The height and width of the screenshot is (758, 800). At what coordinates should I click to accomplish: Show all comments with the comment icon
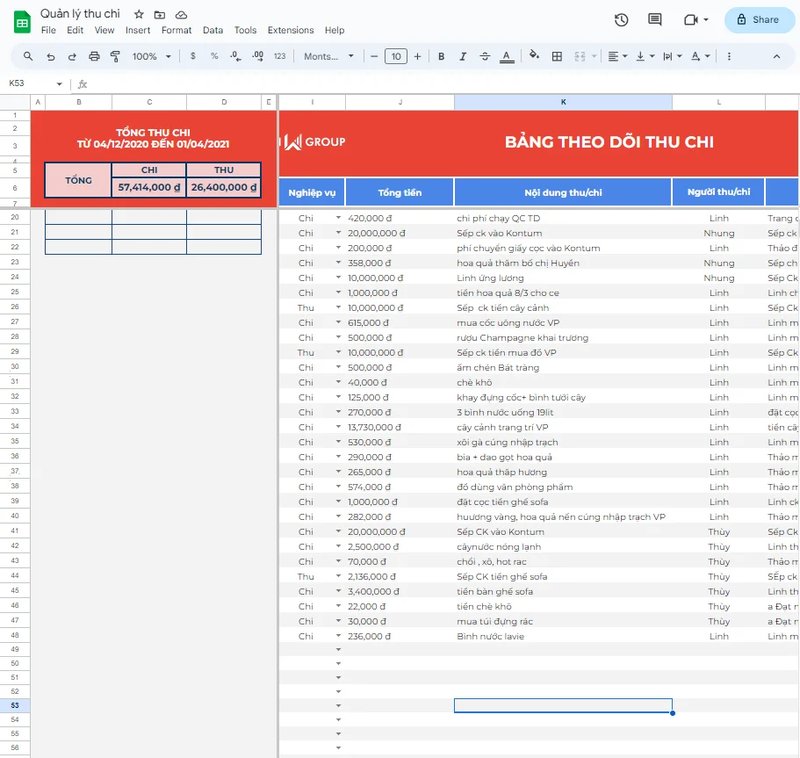click(x=655, y=20)
